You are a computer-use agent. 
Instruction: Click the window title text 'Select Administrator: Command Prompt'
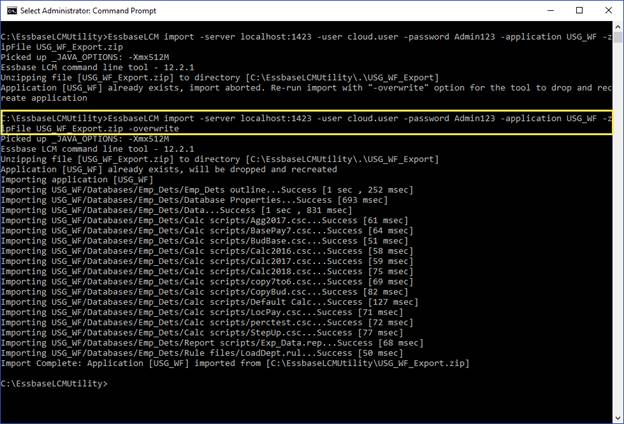pos(95,10)
